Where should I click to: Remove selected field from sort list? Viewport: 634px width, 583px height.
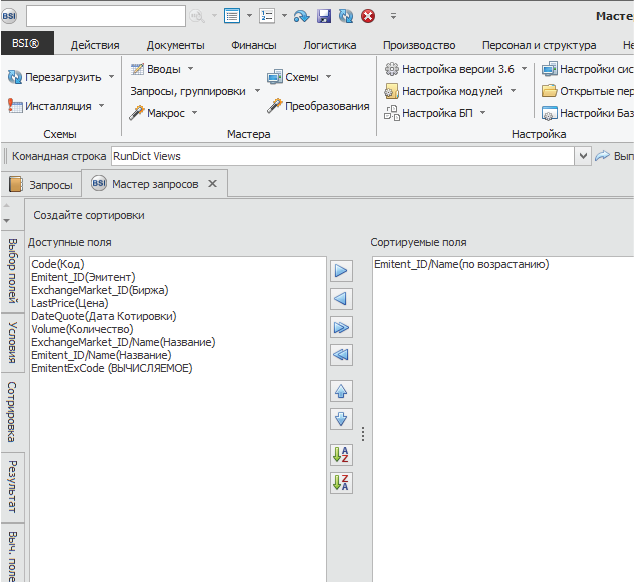(342, 299)
